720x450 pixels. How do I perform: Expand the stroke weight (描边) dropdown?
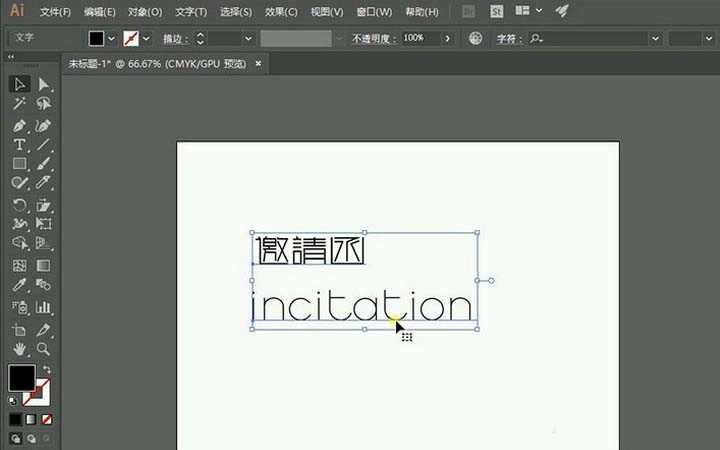pos(248,38)
